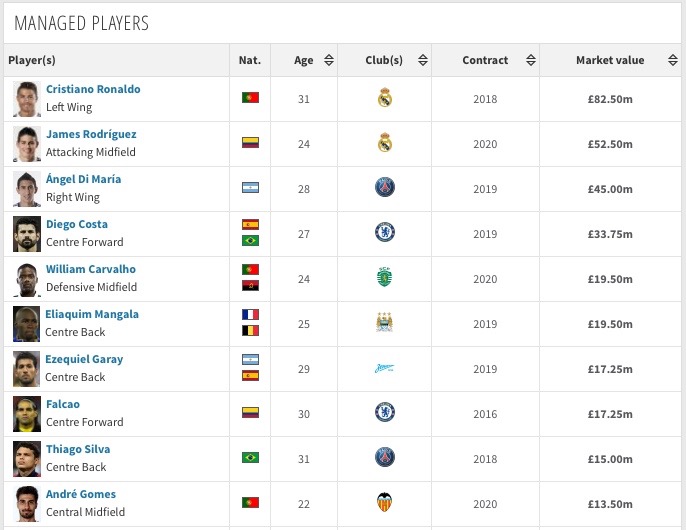The width and height of the screenshot is (686, 530).
Task: Click Valencia crest in André Gomes's row
Action: (x=385, y=503)
